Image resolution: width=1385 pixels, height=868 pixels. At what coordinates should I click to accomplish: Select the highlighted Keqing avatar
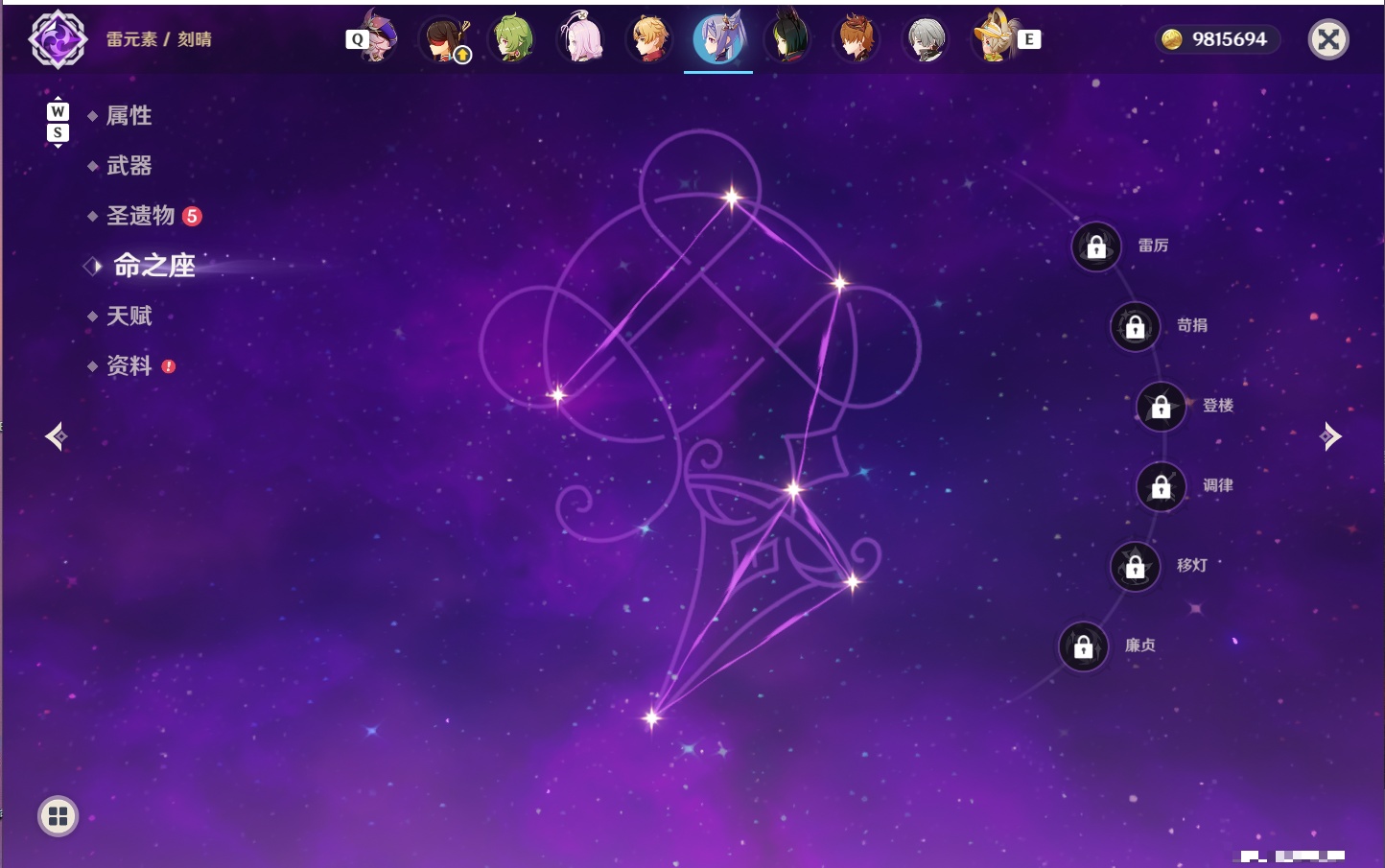coord(718,39)
